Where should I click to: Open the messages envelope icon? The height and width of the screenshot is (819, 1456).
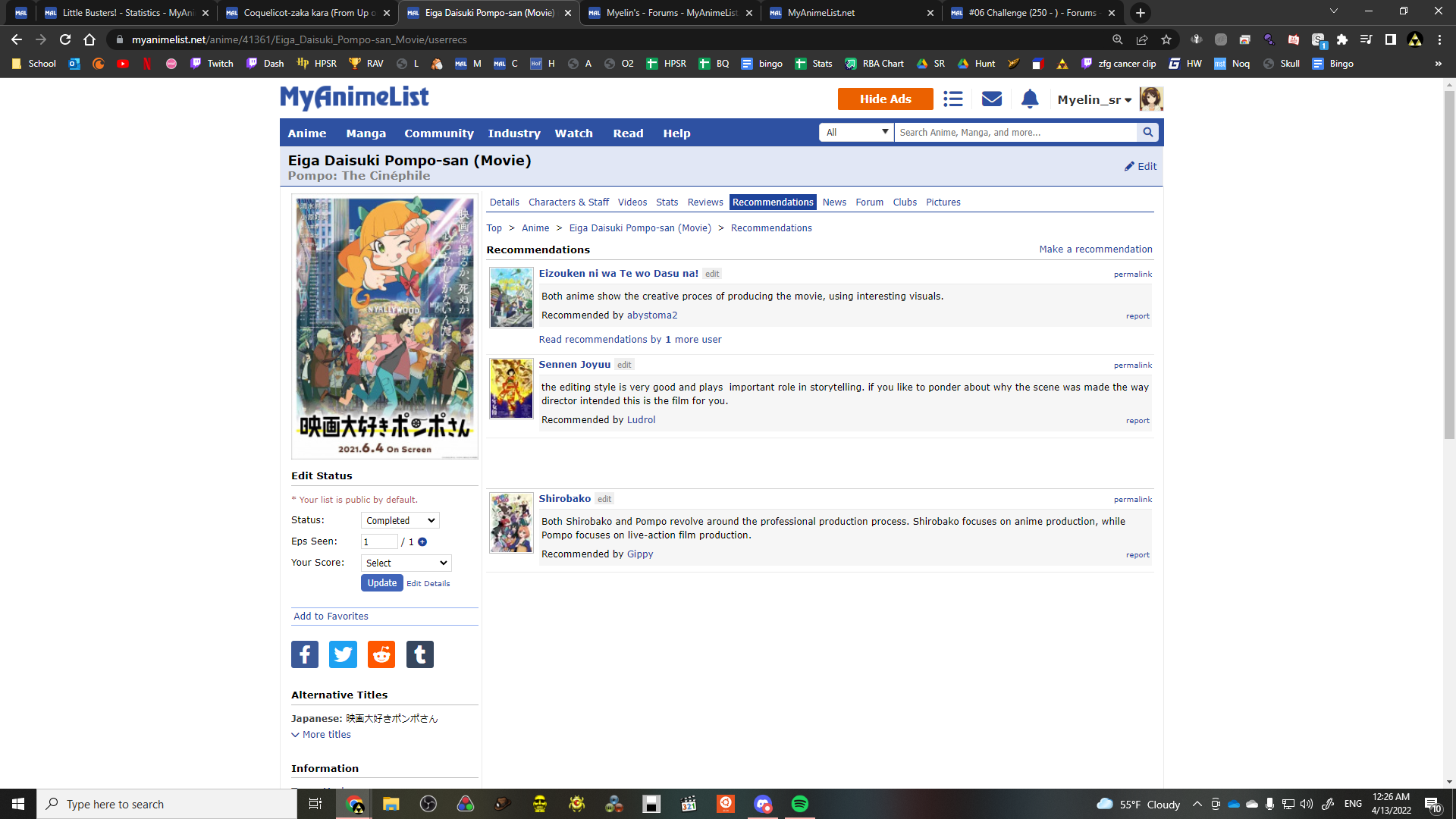point(992,99)
